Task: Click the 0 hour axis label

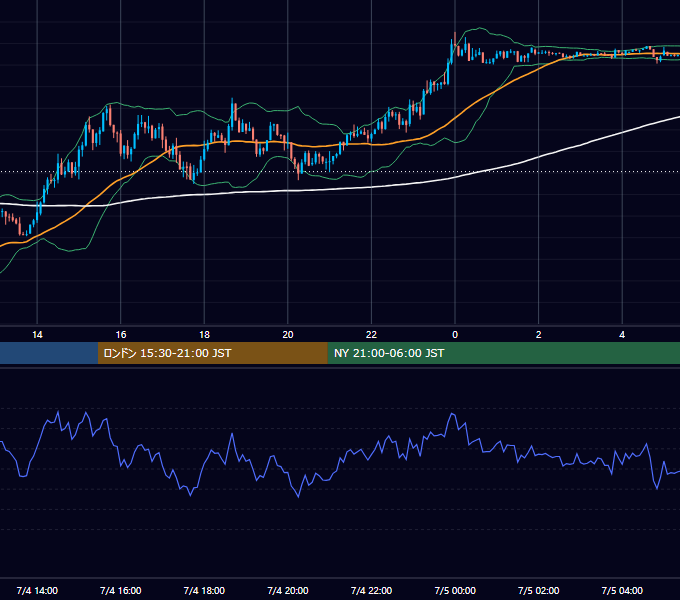Action: pyautogui.click(x=455, y=335)
